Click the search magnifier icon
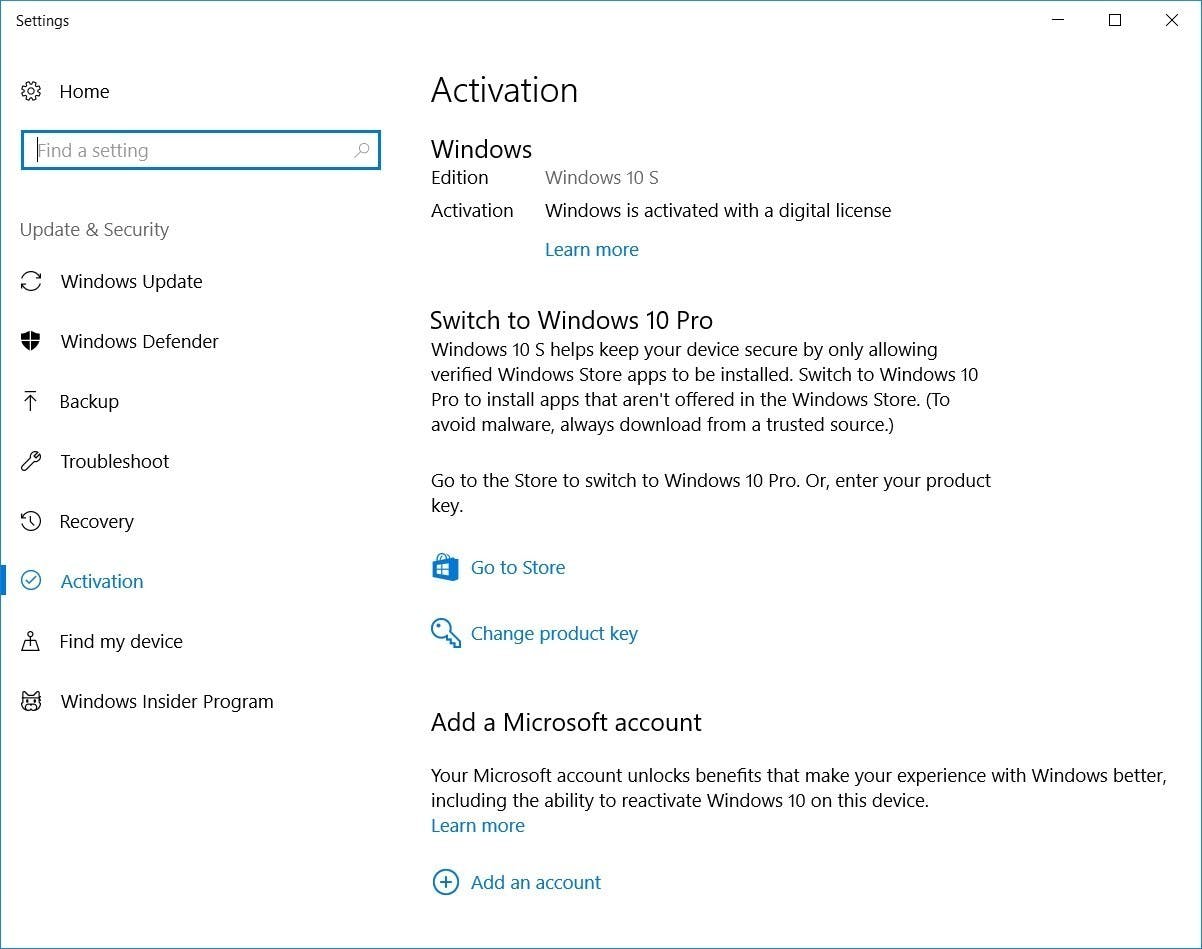Viewport: 1202px width, 949px height. pos(362,150)
